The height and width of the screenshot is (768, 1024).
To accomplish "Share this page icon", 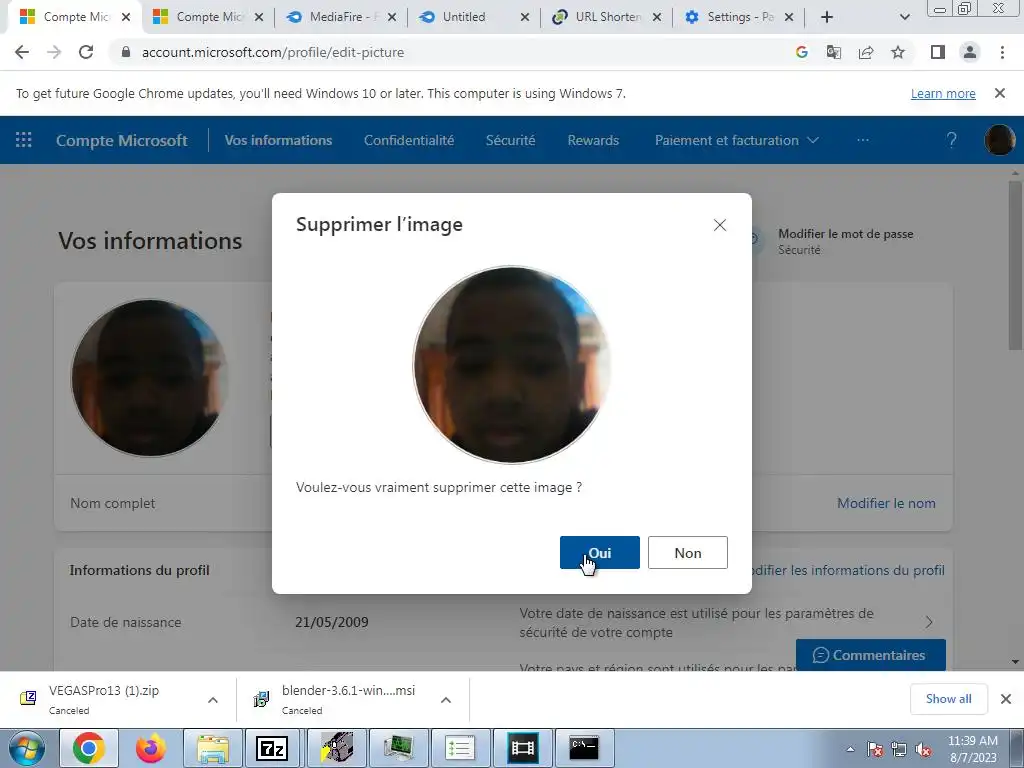I will tap(866, 52).
